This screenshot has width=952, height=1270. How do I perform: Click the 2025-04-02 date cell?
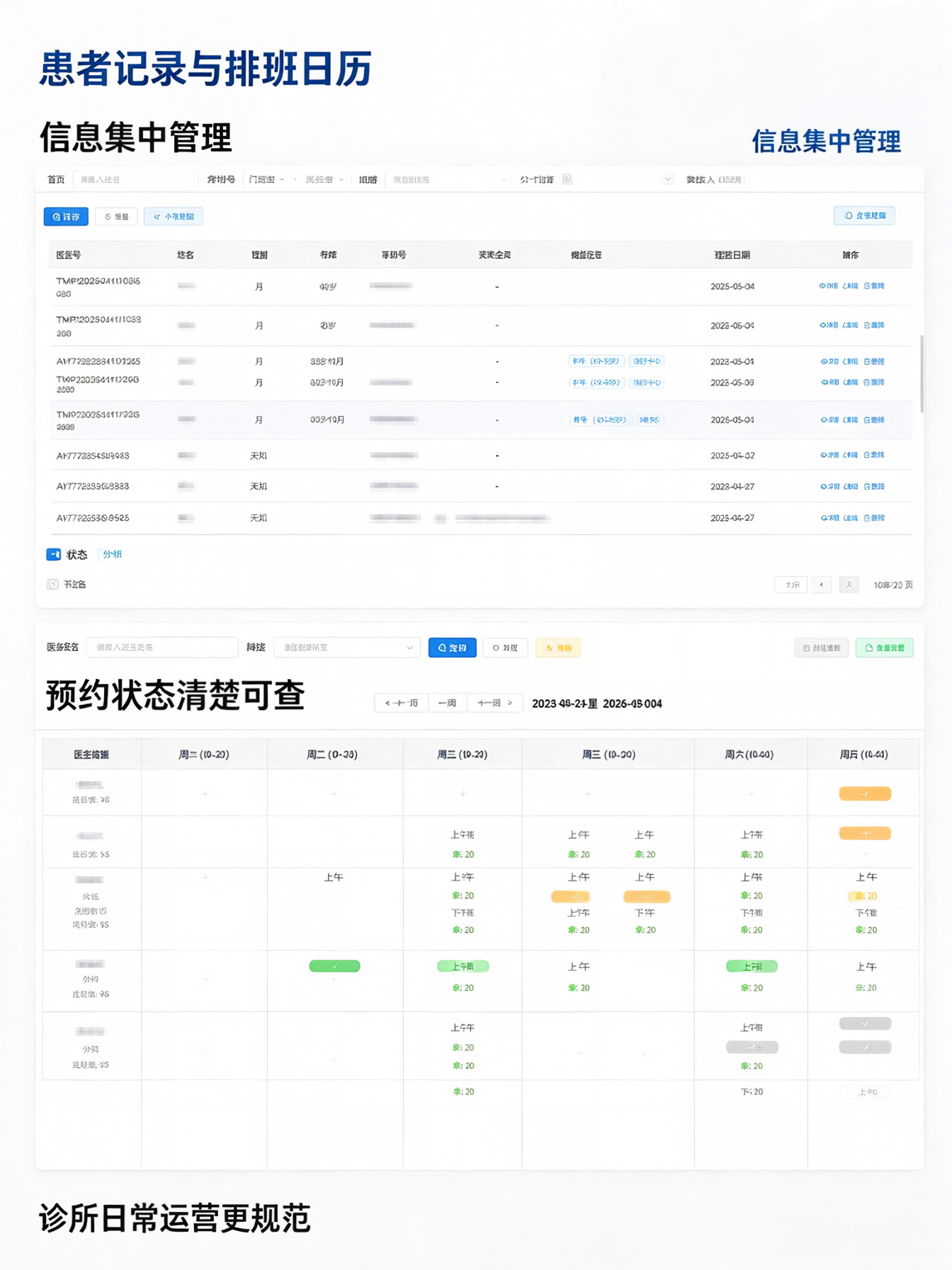point(732,455)
